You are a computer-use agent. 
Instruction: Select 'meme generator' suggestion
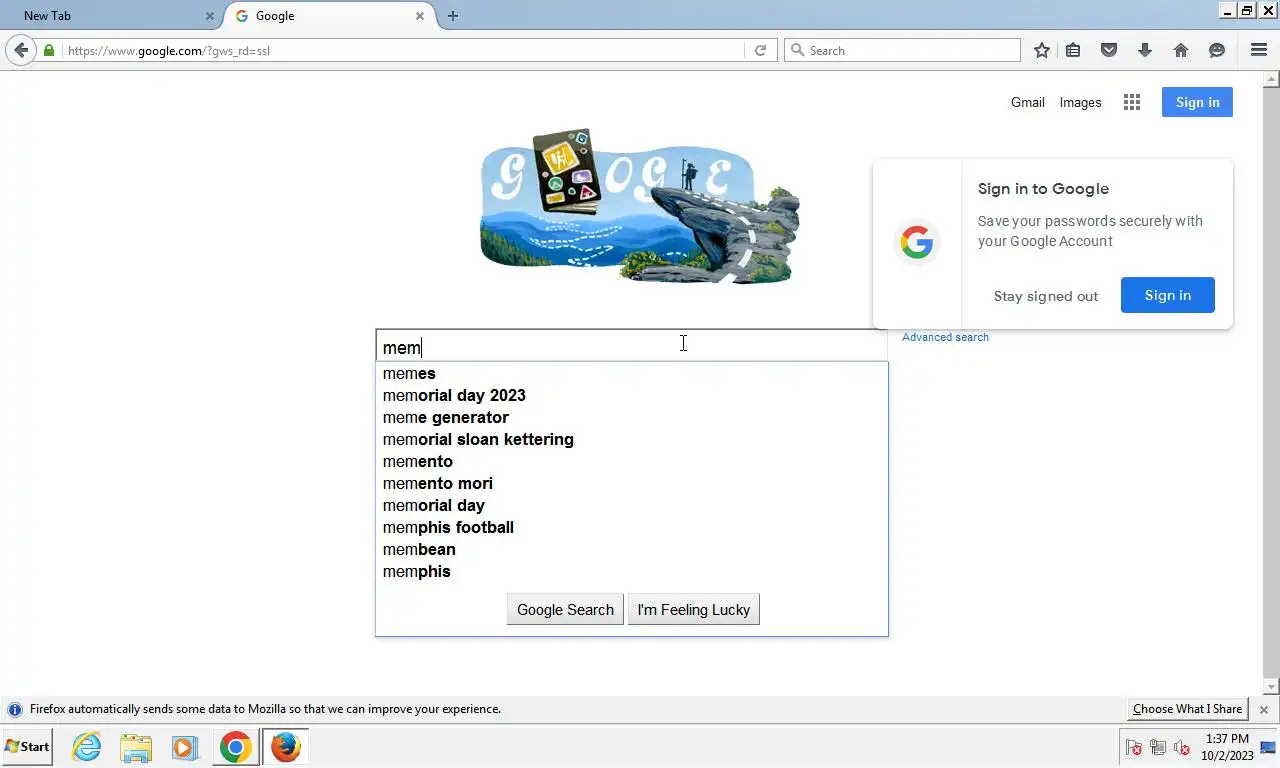click(631, 417)
